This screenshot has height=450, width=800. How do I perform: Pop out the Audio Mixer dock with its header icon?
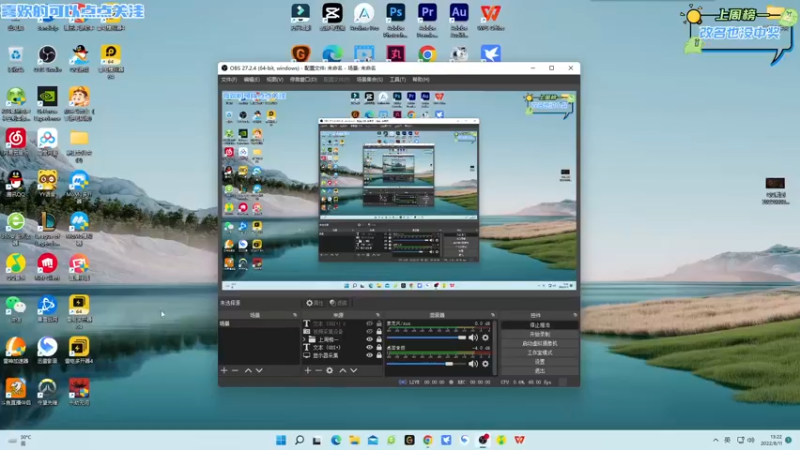tap(493, 315)
